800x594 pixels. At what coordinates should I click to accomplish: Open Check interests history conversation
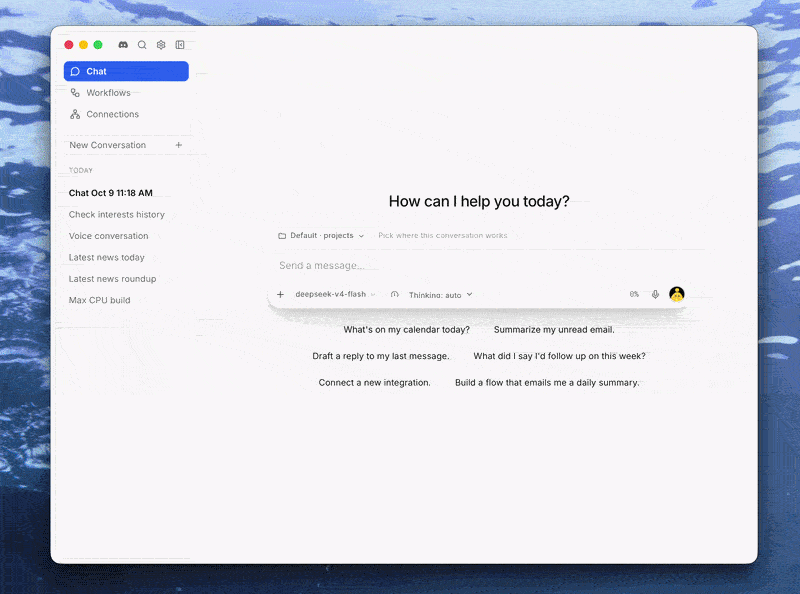click(x=117, y=214)
